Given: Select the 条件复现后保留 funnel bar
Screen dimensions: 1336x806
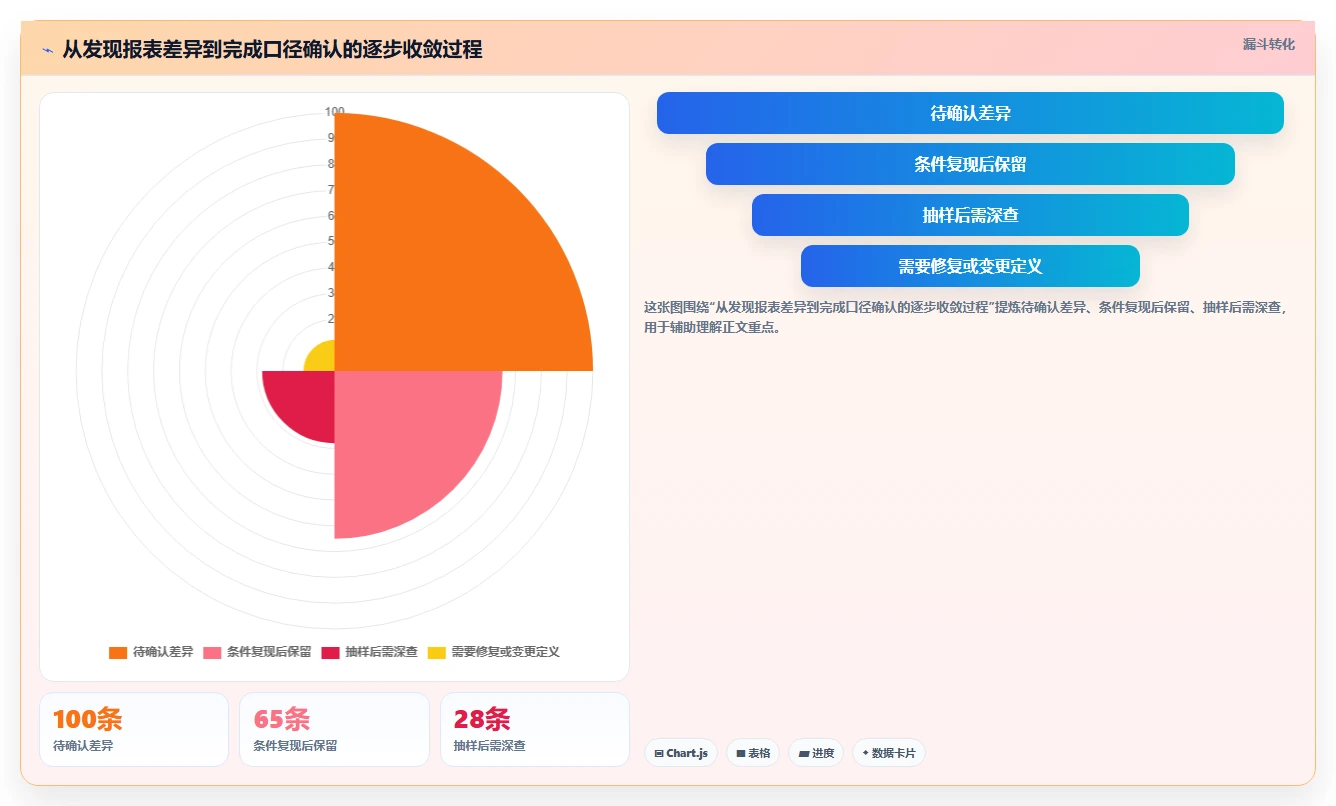Looking at the screenshot, I should (970, 164).
